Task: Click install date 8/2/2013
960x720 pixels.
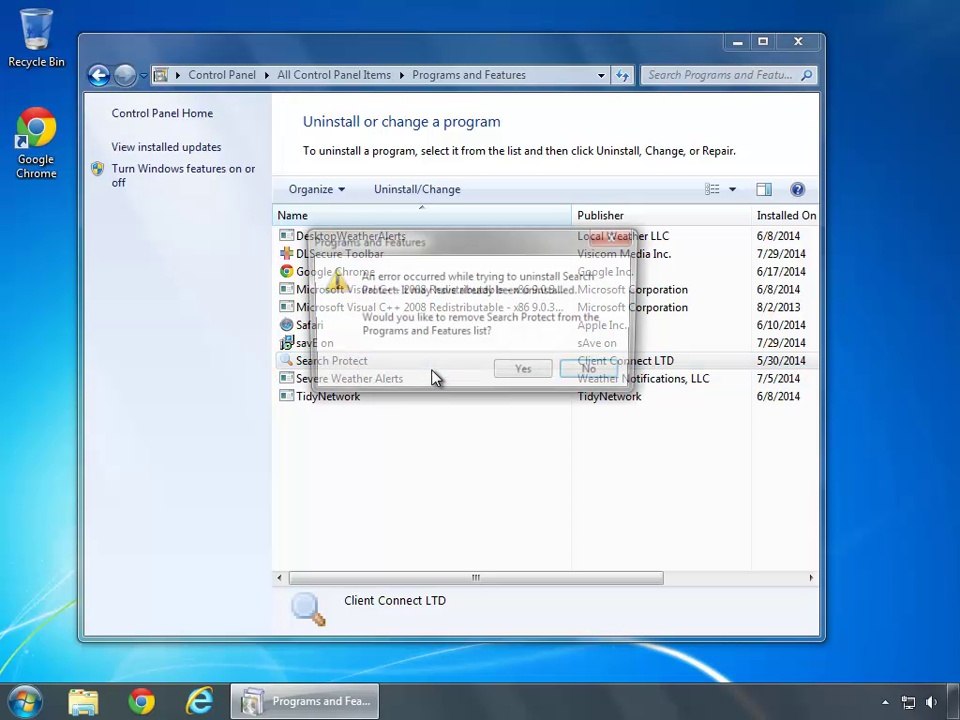Action: pos(778,307)
